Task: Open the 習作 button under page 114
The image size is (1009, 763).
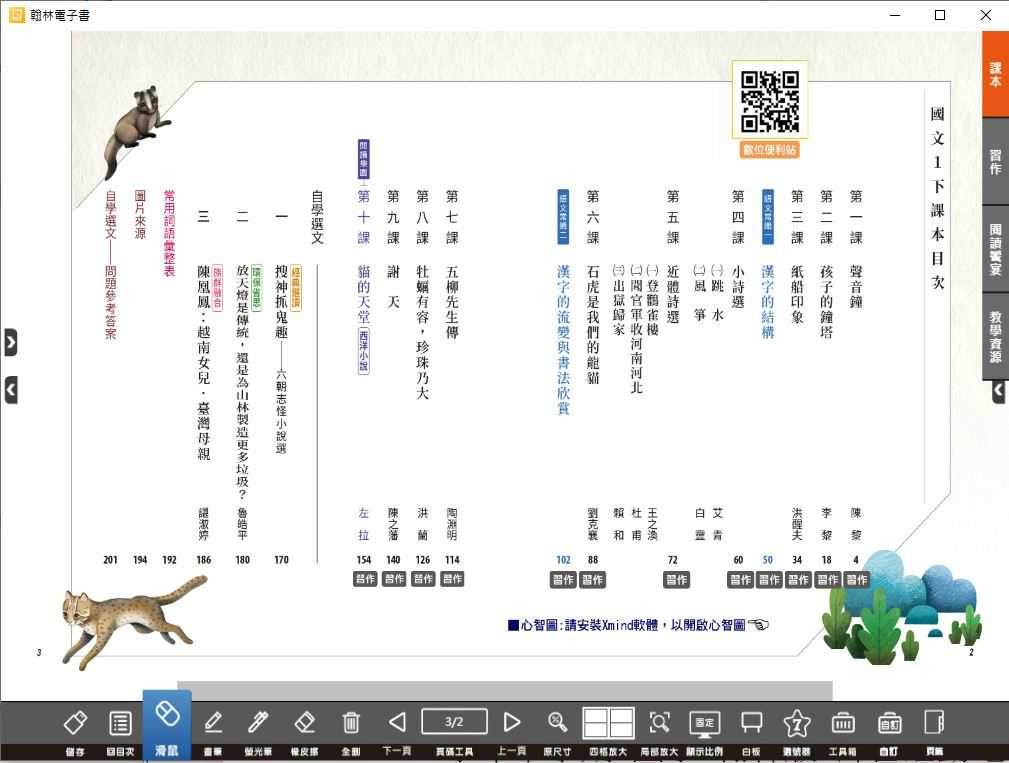Action: click(x=452, y=579)
